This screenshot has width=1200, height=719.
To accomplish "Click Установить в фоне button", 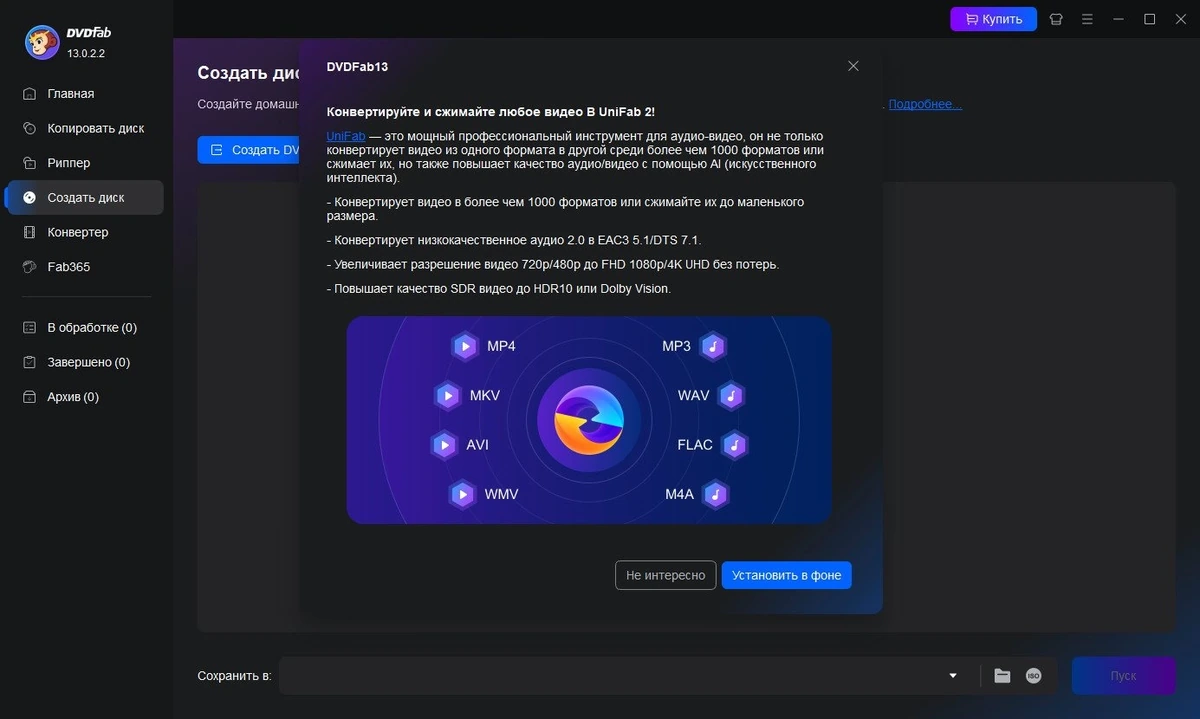I will click(x=787, y=575).
